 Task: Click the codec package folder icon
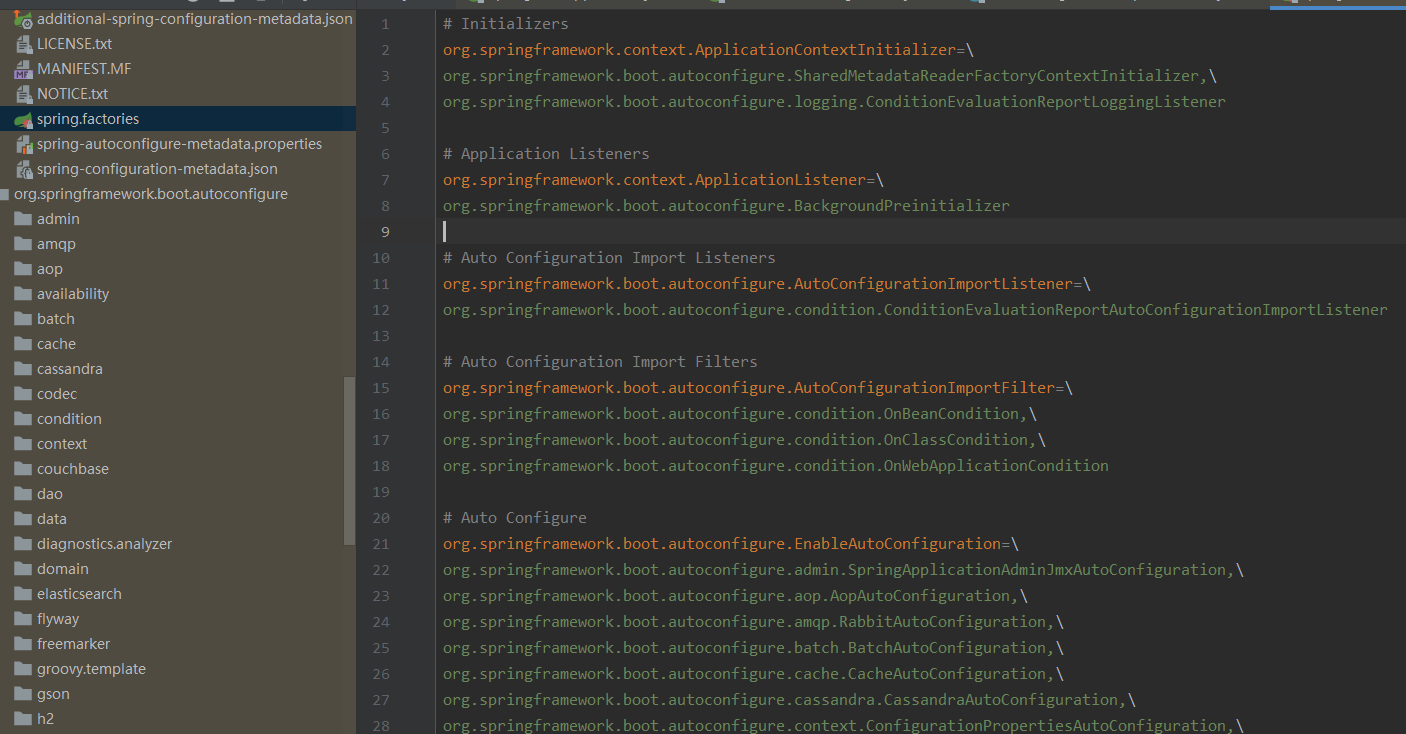coord(23,394)
